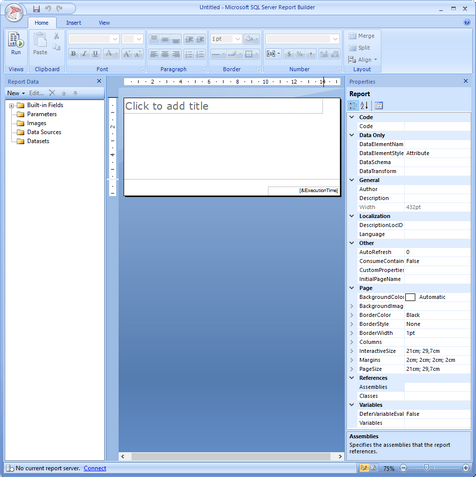Image resolution: width=476 pixels, height=477 pixels.
Task: Switch to the Insert ribbon tab
Action: point(73,23)
